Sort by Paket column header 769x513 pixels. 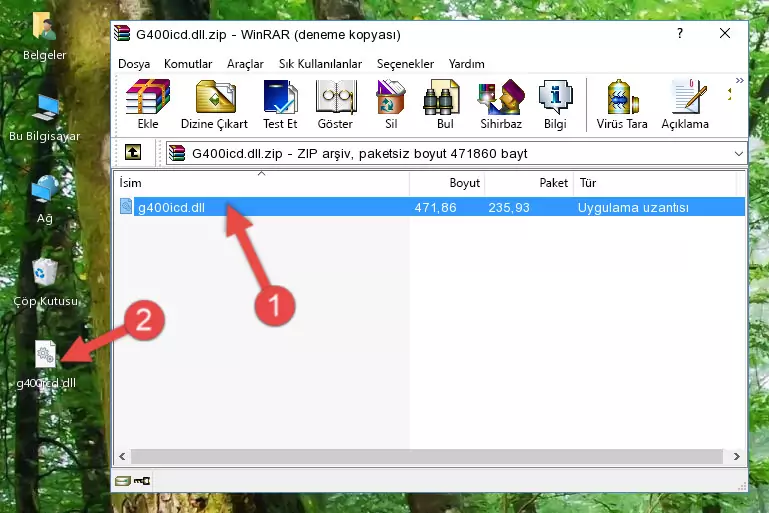coord(529,183)
